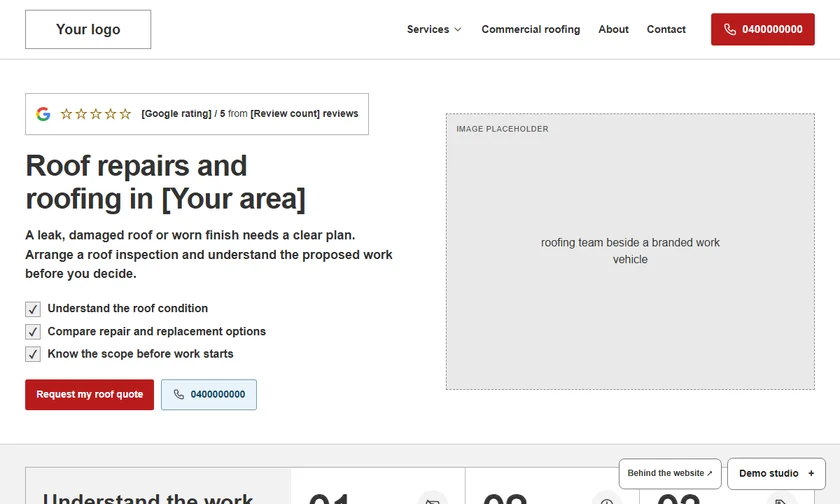Open Google rating reviews text

coord(250,114)
